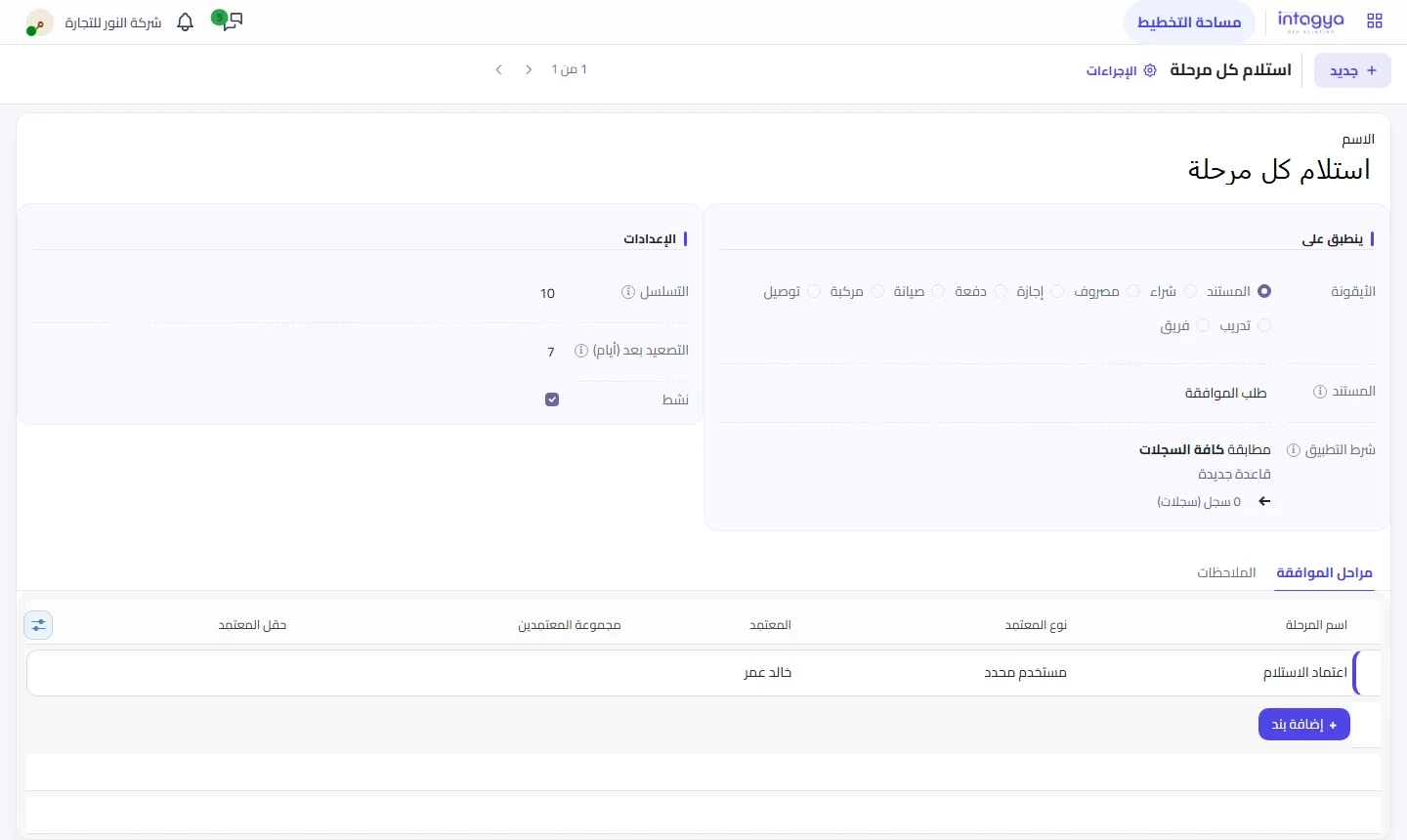Open the notifications bell
Screen dimensions: 1407x840
coord(186,22)
